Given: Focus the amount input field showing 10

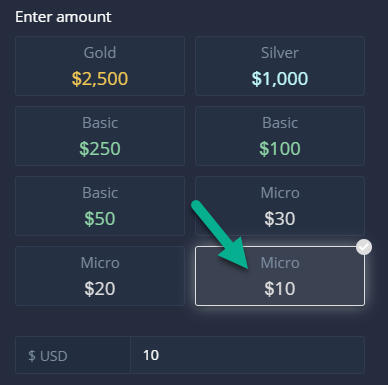Looking at the screenshot, I should (248, 355).
